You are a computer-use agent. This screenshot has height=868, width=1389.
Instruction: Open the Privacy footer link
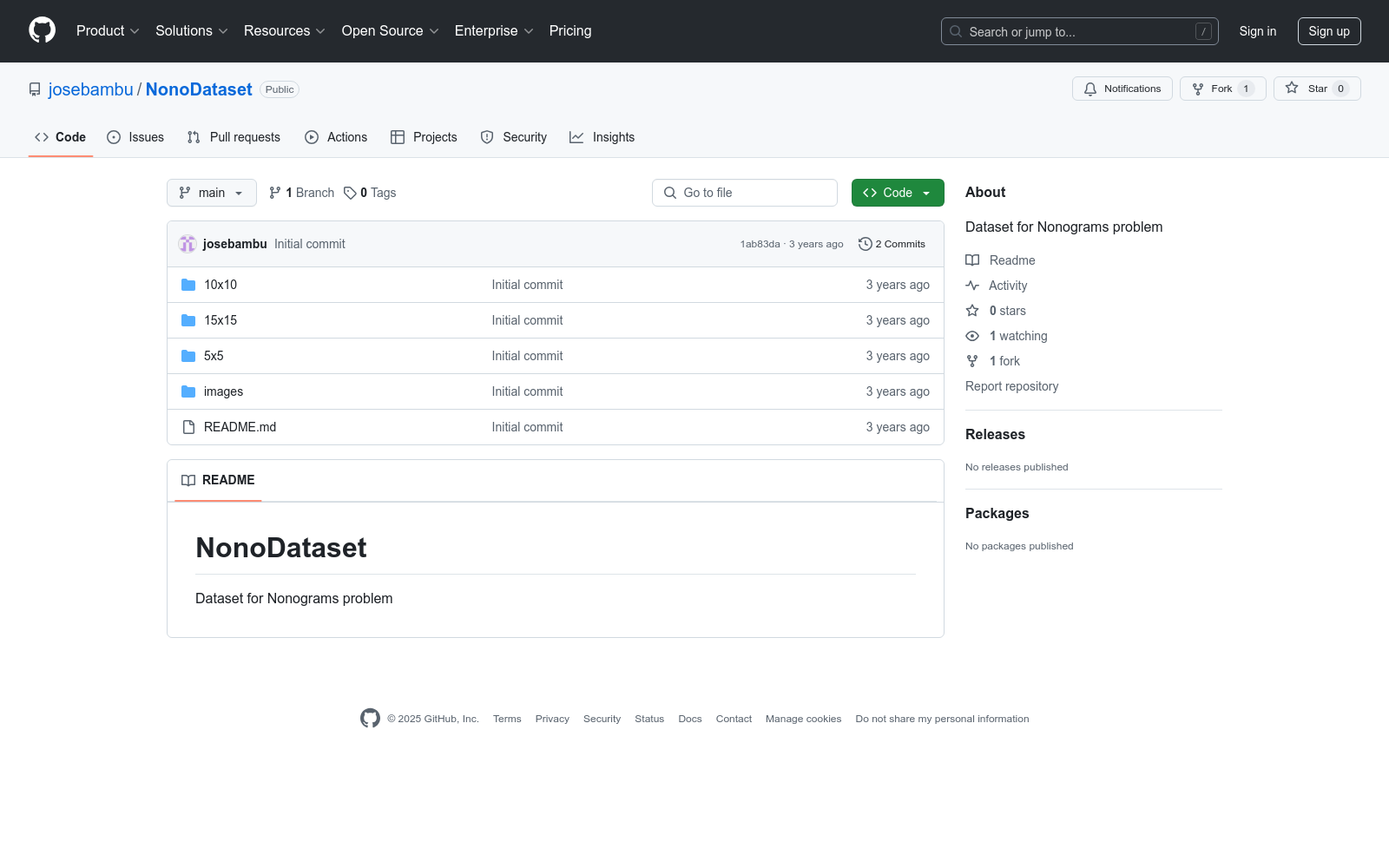[552, 719]
